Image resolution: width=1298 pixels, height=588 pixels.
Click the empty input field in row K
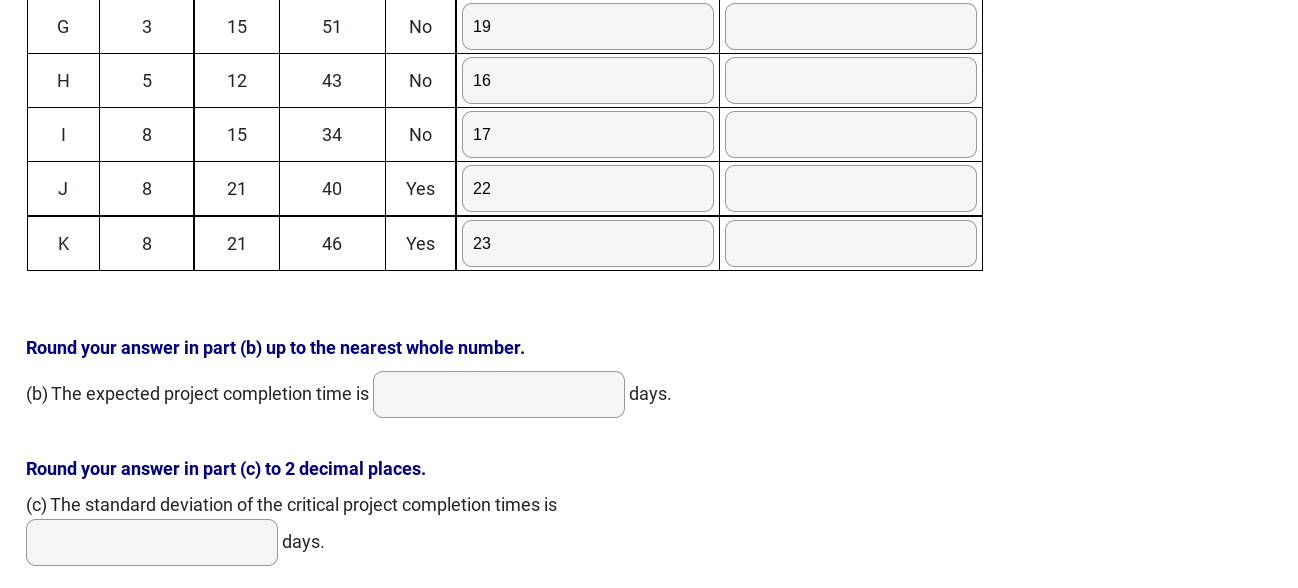[x=850, y=243]
